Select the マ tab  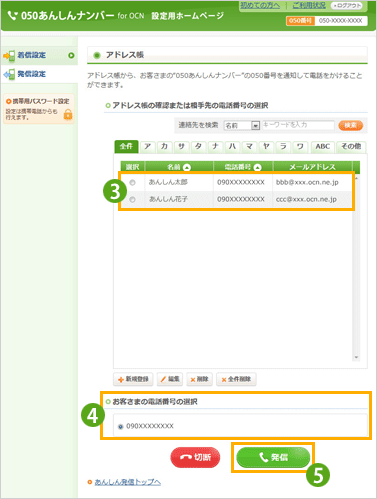pyautogui.click(x=249, y=147)
